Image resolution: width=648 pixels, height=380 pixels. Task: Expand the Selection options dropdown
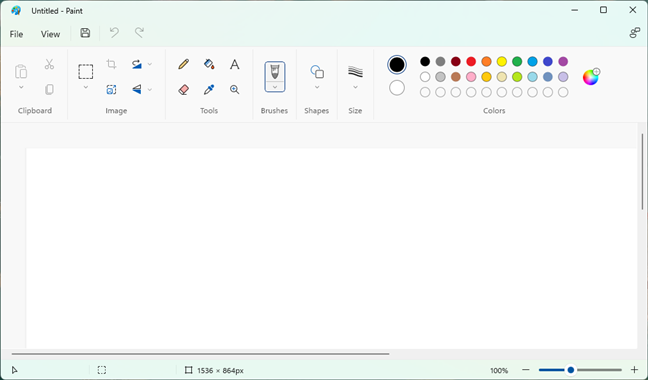click(86, 87)
